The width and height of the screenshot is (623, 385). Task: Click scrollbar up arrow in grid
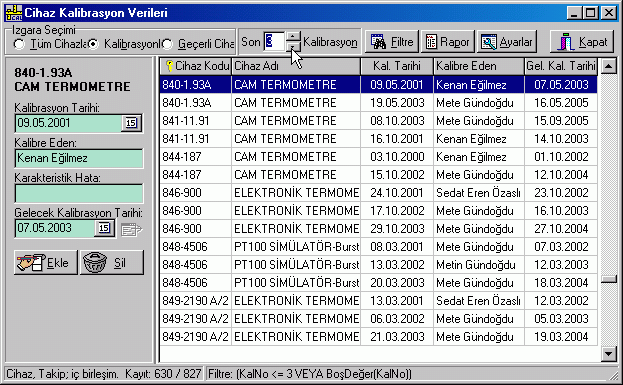pos(609,66)
